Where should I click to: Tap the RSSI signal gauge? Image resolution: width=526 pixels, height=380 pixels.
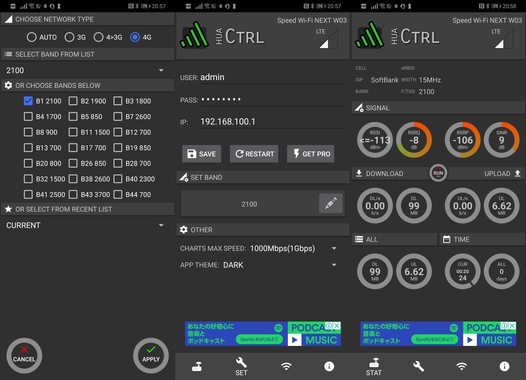click(x=375, y=140)
